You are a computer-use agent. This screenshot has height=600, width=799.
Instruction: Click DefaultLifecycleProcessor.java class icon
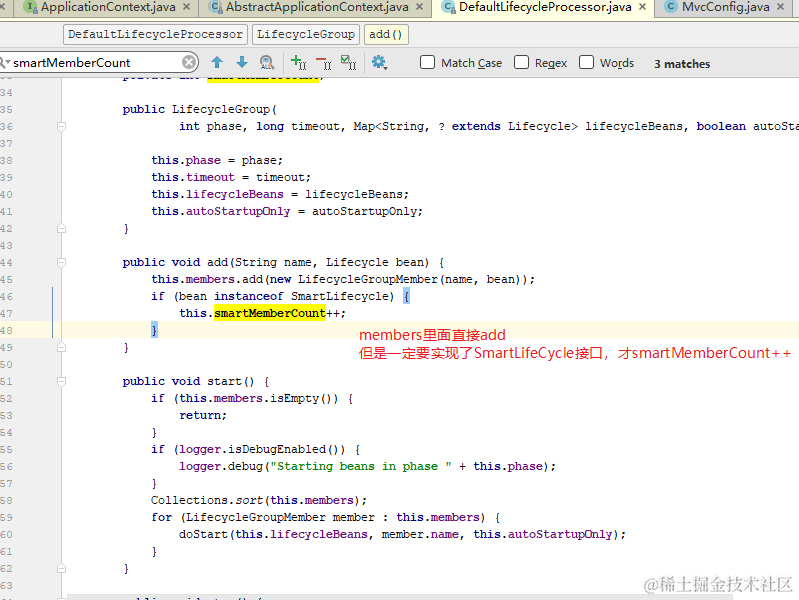(x=449, y=7)
